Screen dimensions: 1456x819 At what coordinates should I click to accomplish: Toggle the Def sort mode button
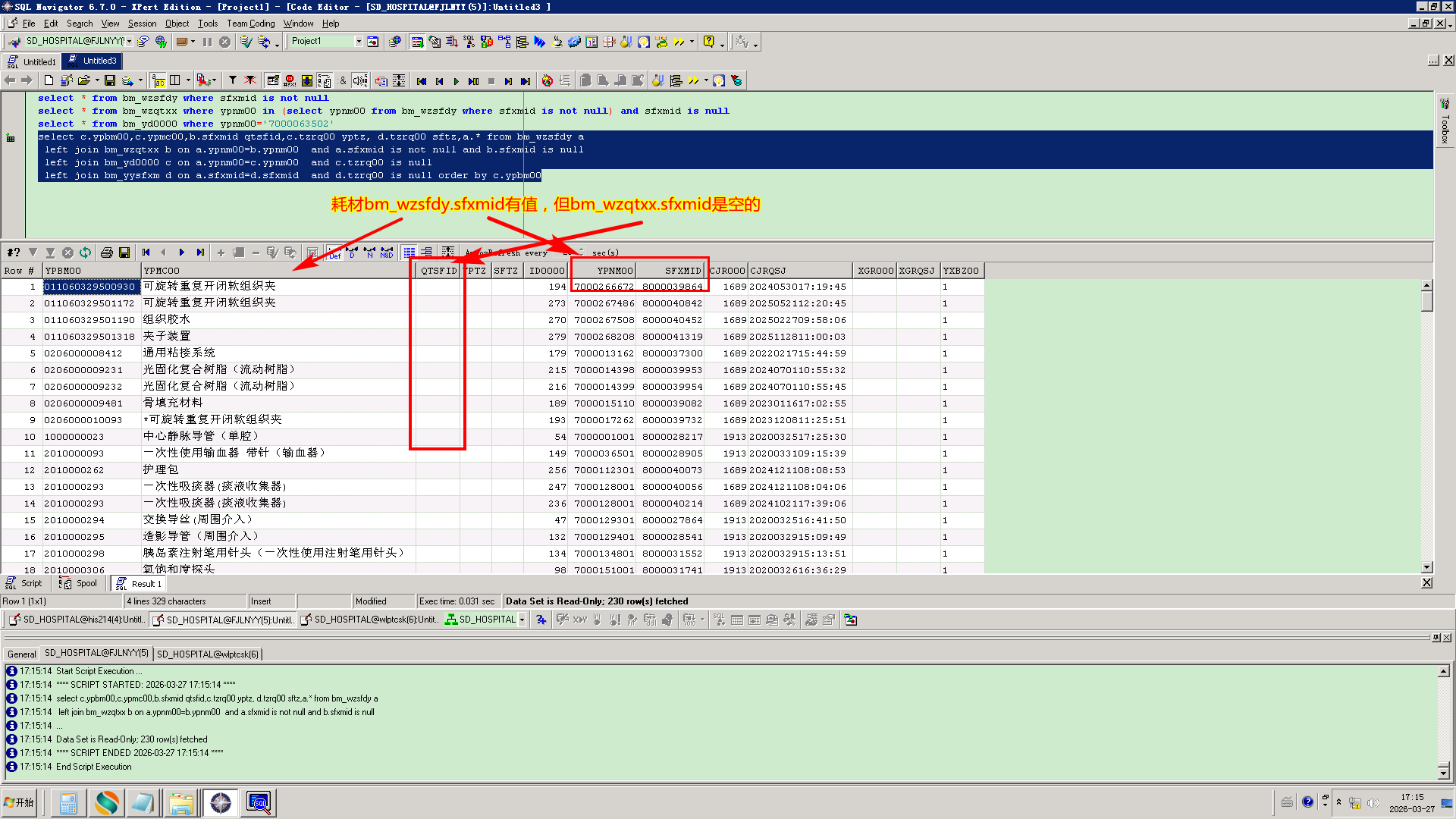pyautogui.click(x=334, y=253)
